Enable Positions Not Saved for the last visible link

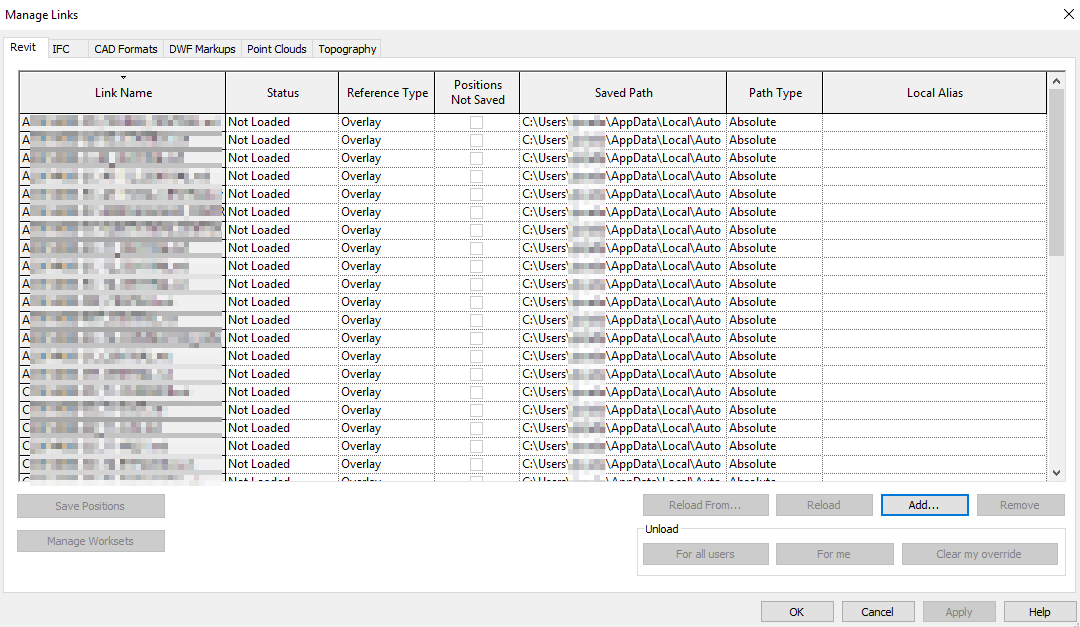click(477, 463)
